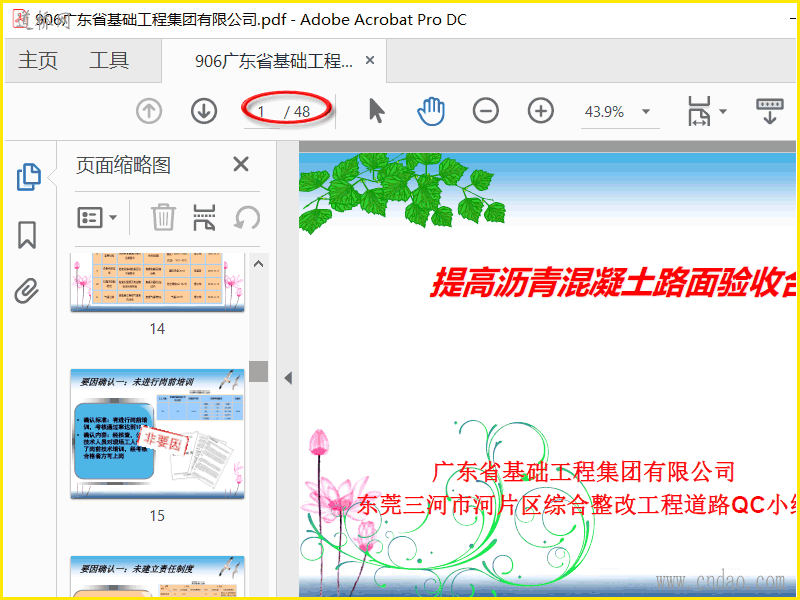Image resolution: width=800 pixels, height=600 pixels.
Task: Open the attachments paperclip panel
Action: (27, 291)
